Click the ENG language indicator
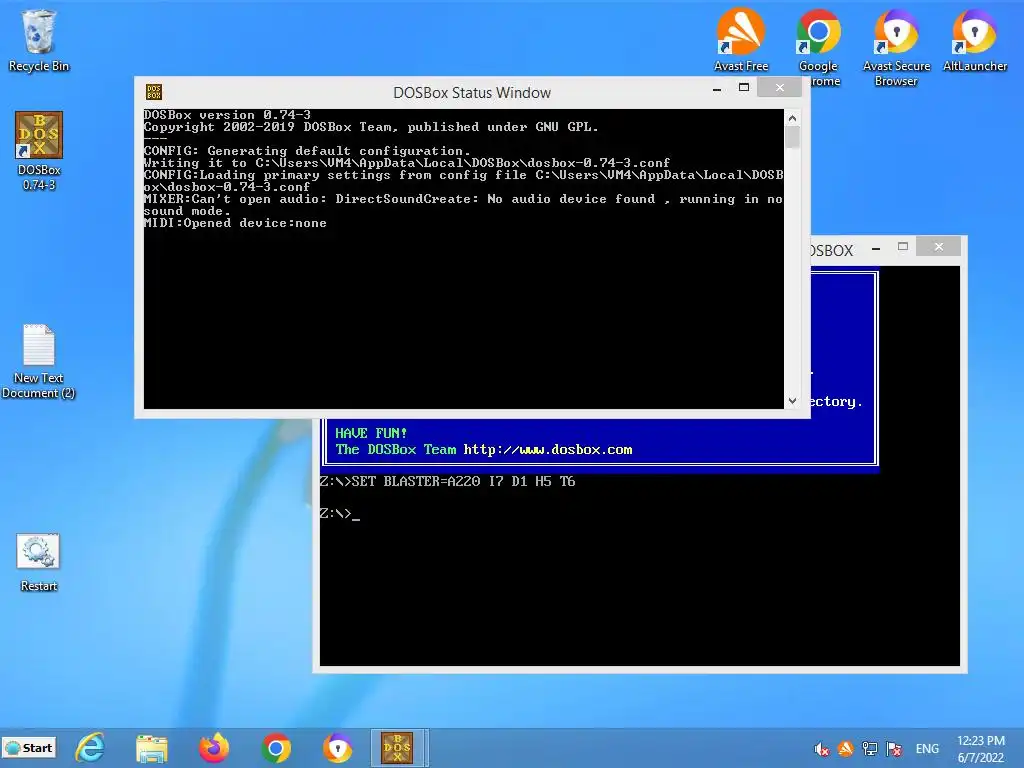The image size is (1024, 768). (x=927, y=749)
